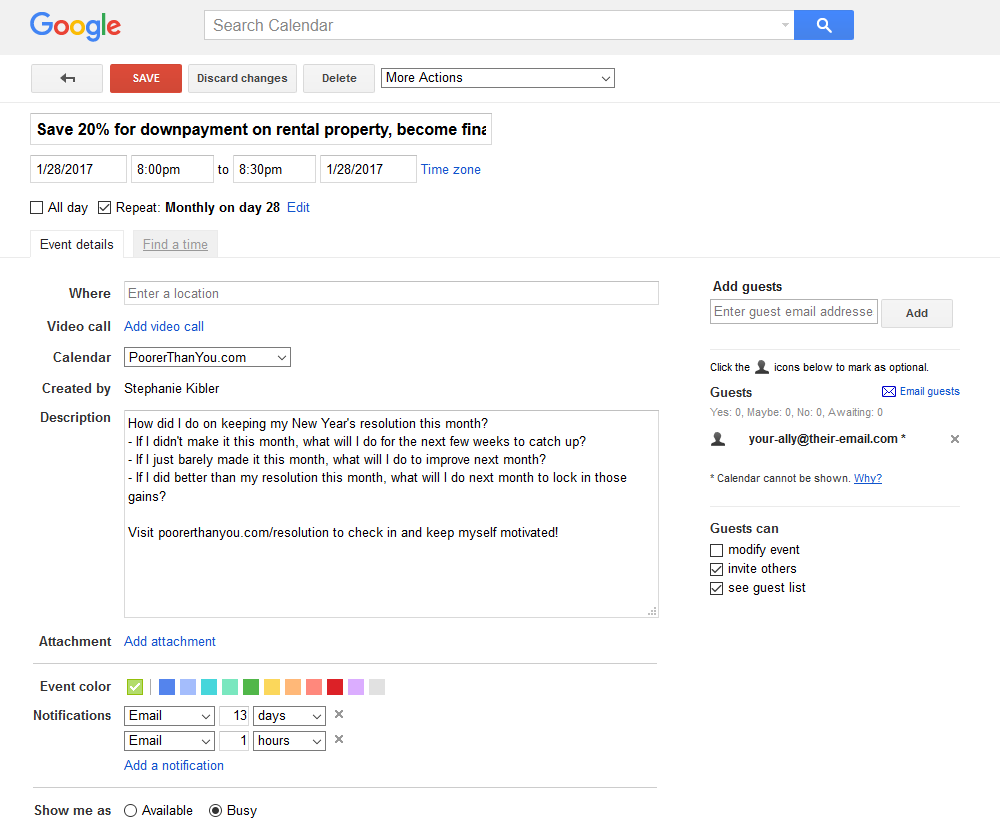This screenshot has width=1000, height=825.
Task: Enable guests can modify event
Action: point(717,550)
